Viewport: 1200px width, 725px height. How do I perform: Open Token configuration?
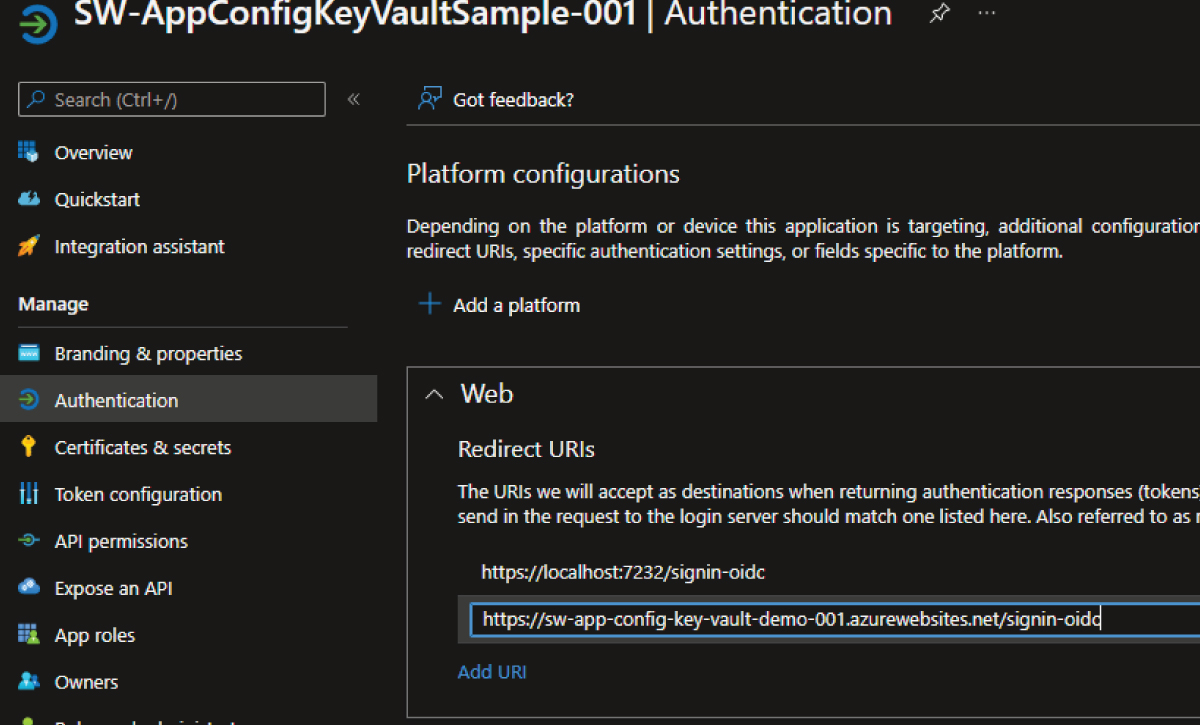click(138, 495)
